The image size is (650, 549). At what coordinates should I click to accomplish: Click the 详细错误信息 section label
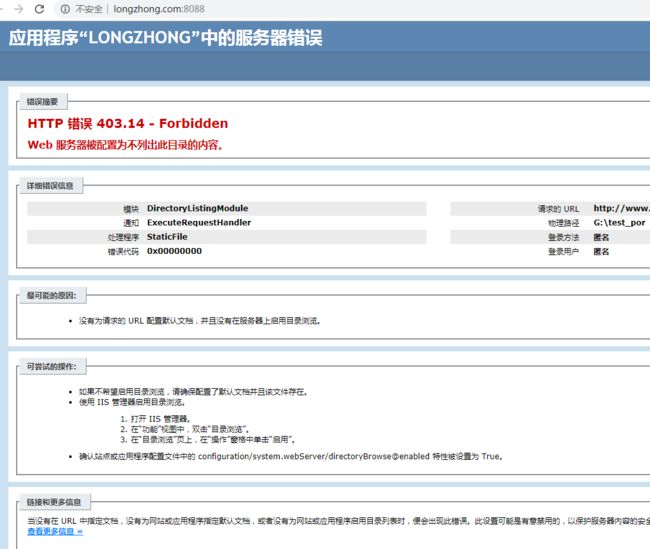(50, 186)
